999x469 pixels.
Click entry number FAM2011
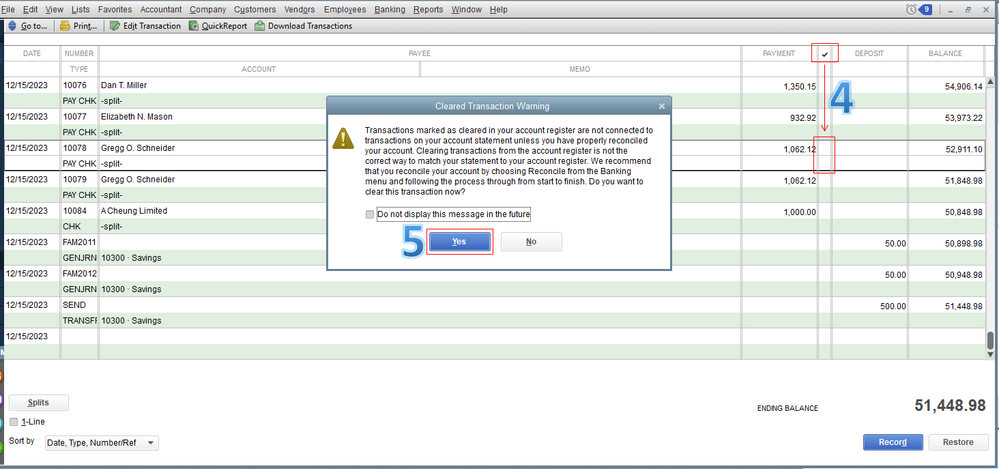[79, 242]
